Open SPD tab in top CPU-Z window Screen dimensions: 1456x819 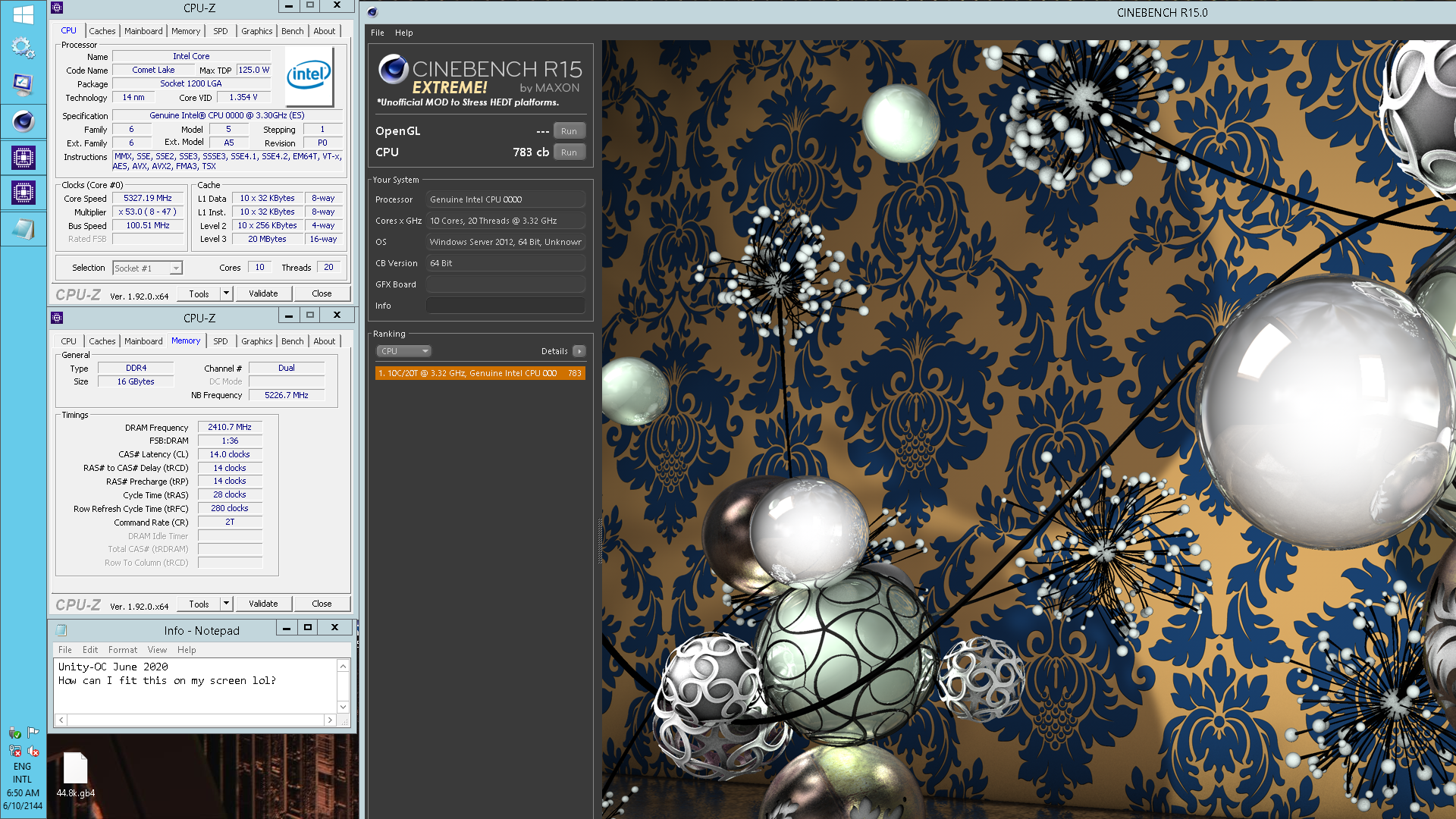[x=221, y=31]
